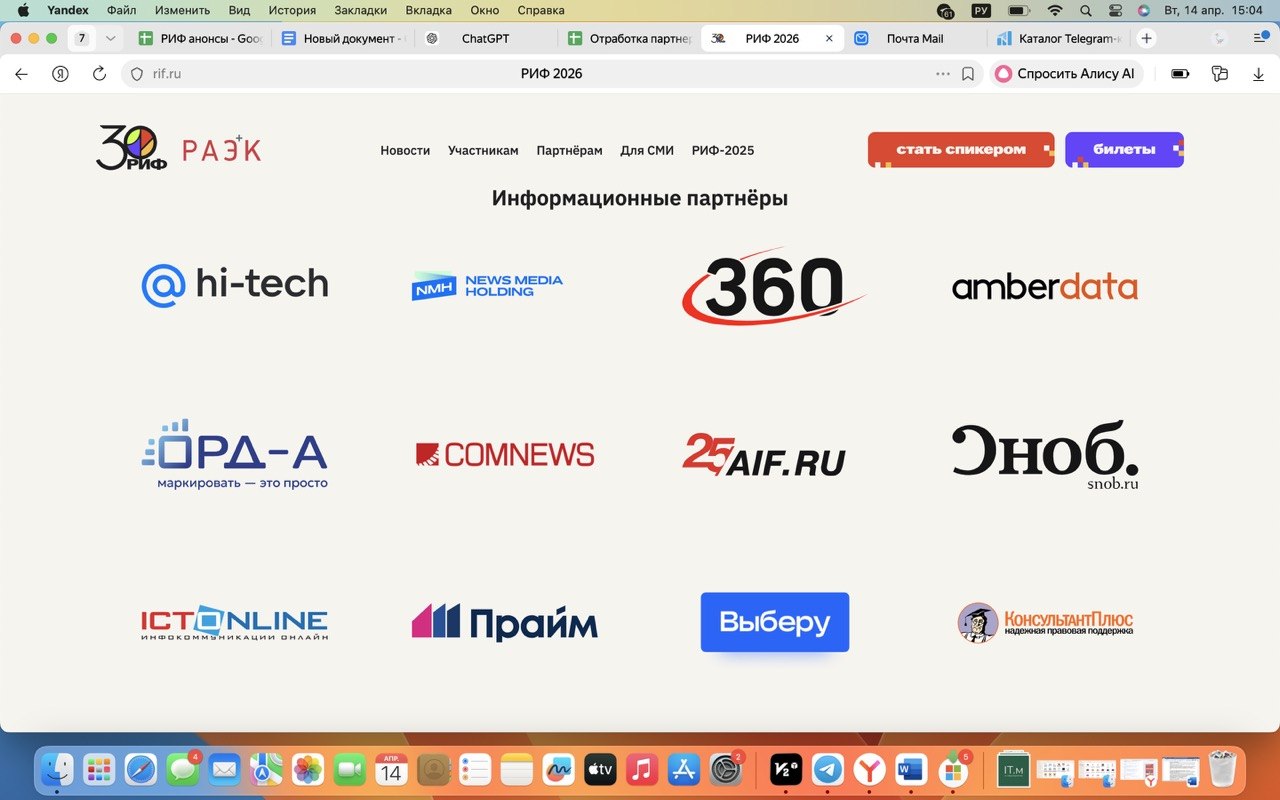The image size is (1280, 800).
Task: Reload the page with the refresh icon
Action: (x=99, y=74)
